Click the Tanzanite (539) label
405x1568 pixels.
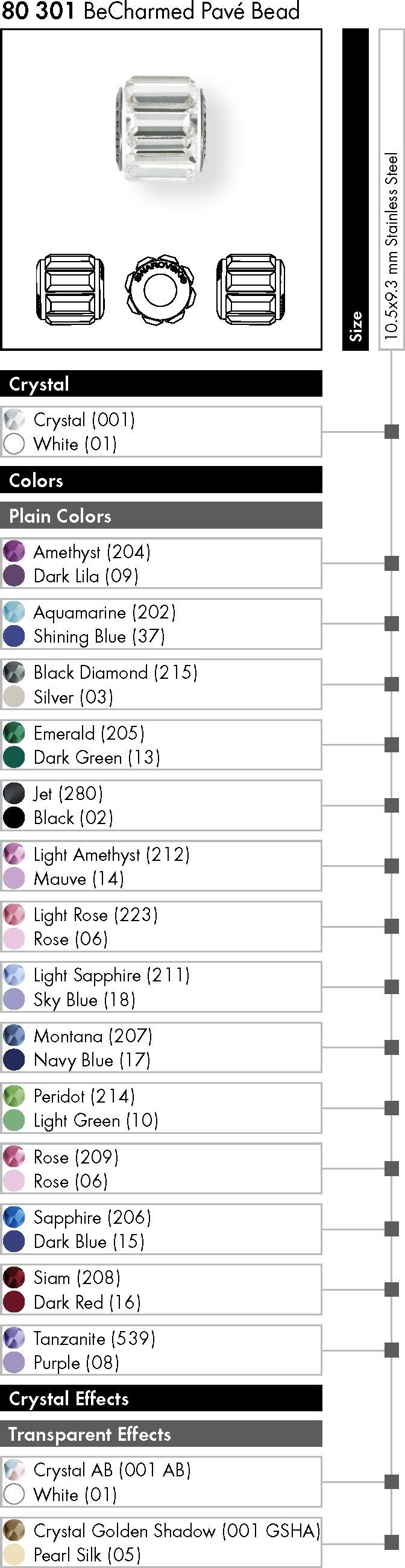94,1338
